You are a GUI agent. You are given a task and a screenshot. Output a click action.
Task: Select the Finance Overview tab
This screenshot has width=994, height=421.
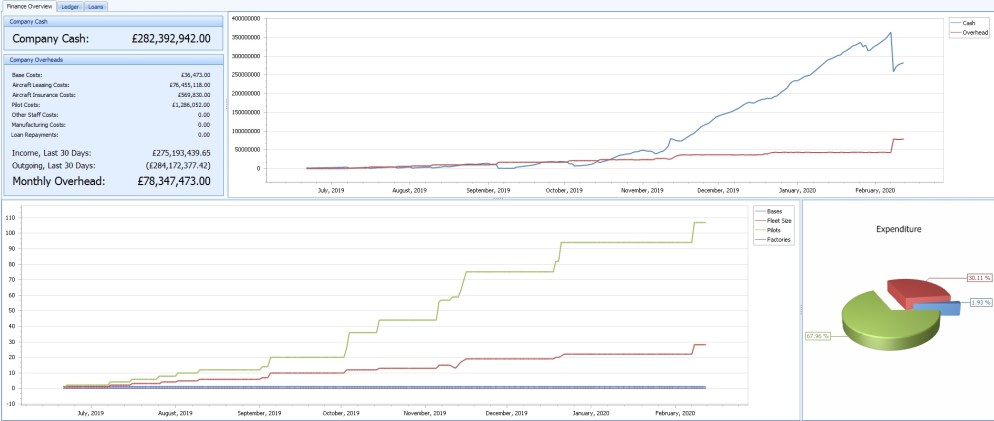point(29,6)
